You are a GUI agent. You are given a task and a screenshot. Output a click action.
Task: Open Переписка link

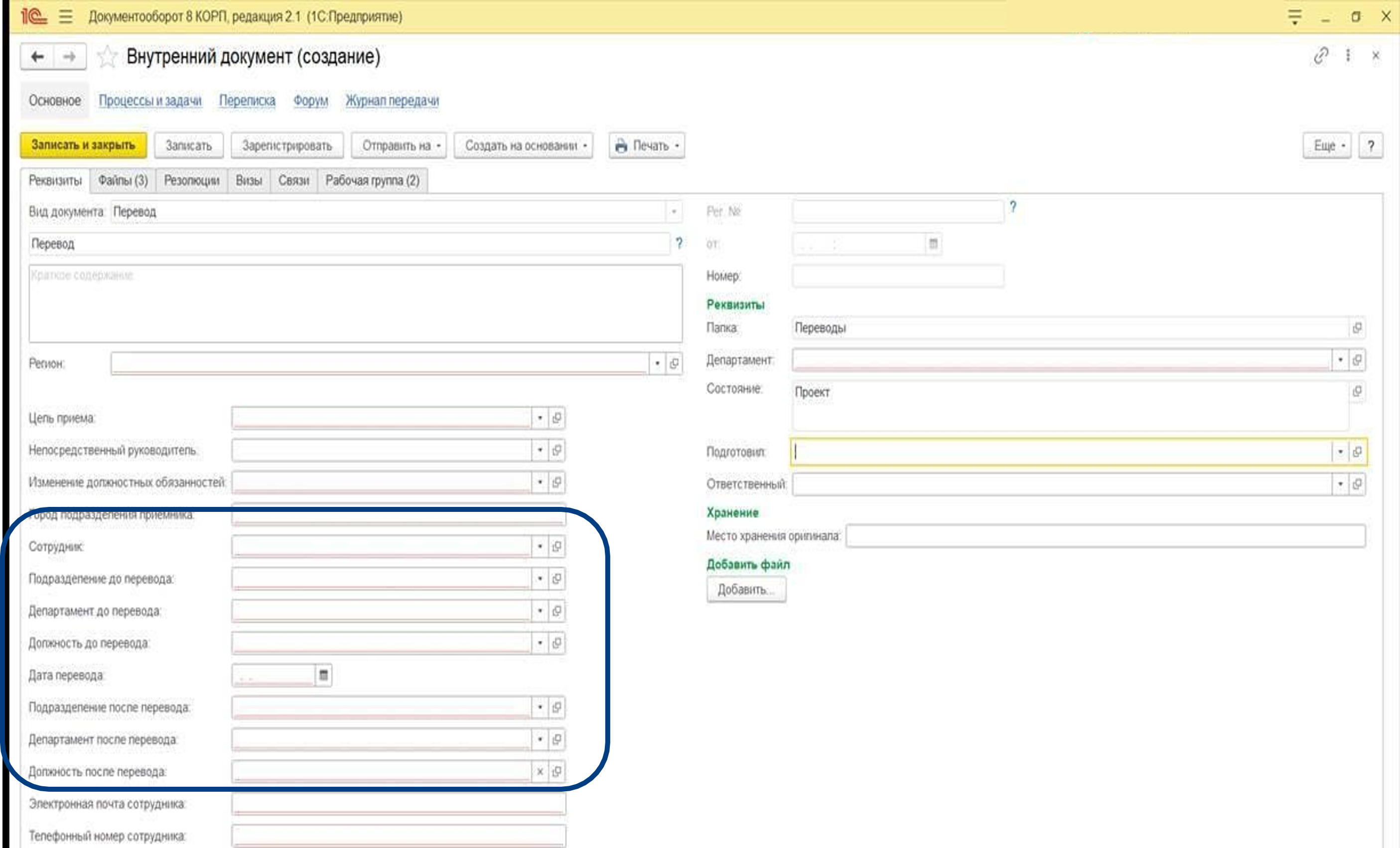pyautogui.click(x=247, y=101)
